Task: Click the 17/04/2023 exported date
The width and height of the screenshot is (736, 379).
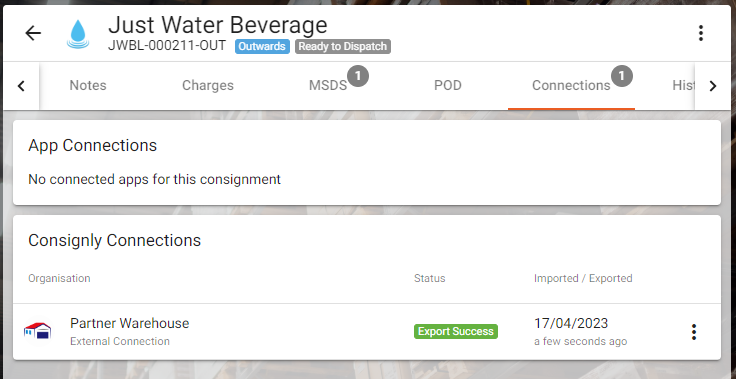Action: click(x=571, y=323)
